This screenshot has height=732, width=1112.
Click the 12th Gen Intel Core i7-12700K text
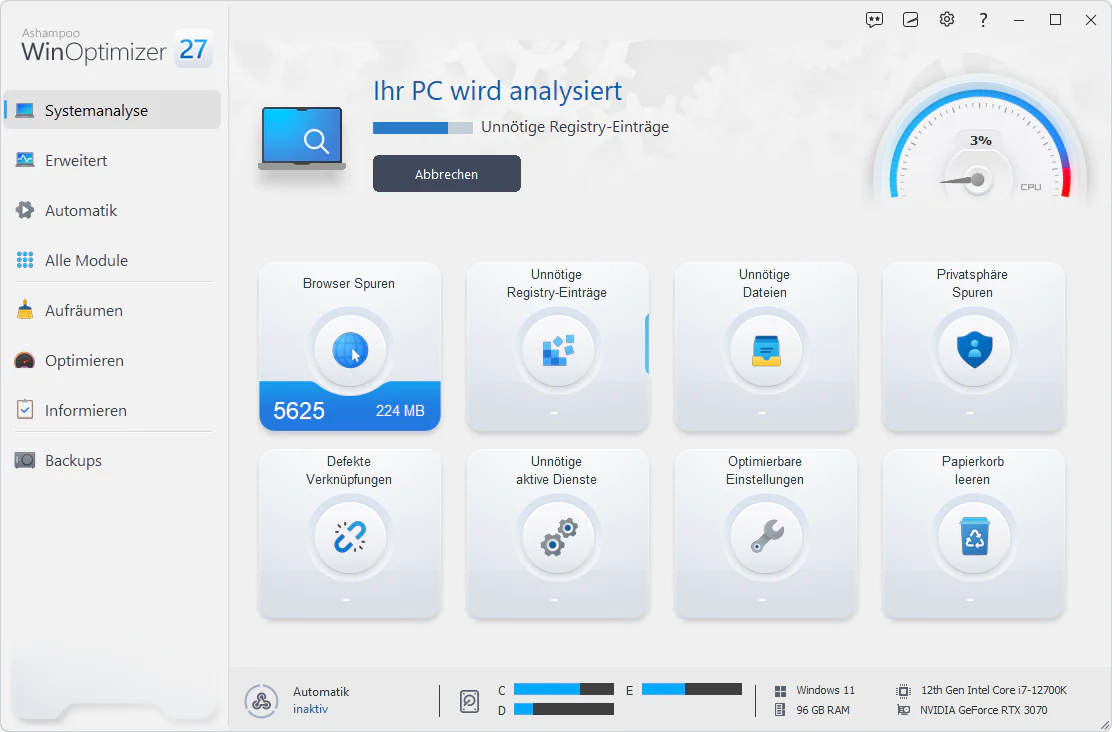pos(994,690)
